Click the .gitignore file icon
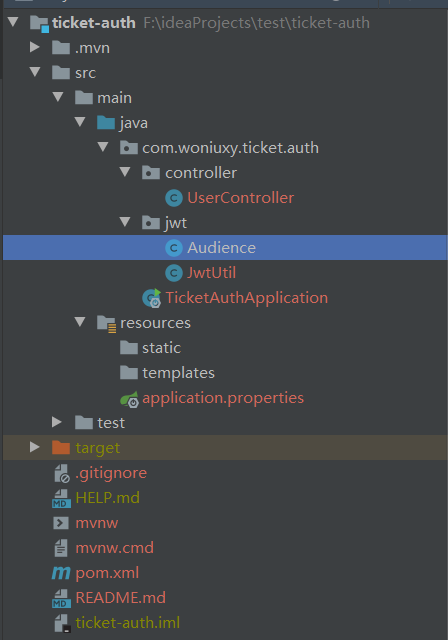 click(x=62, y=473)
